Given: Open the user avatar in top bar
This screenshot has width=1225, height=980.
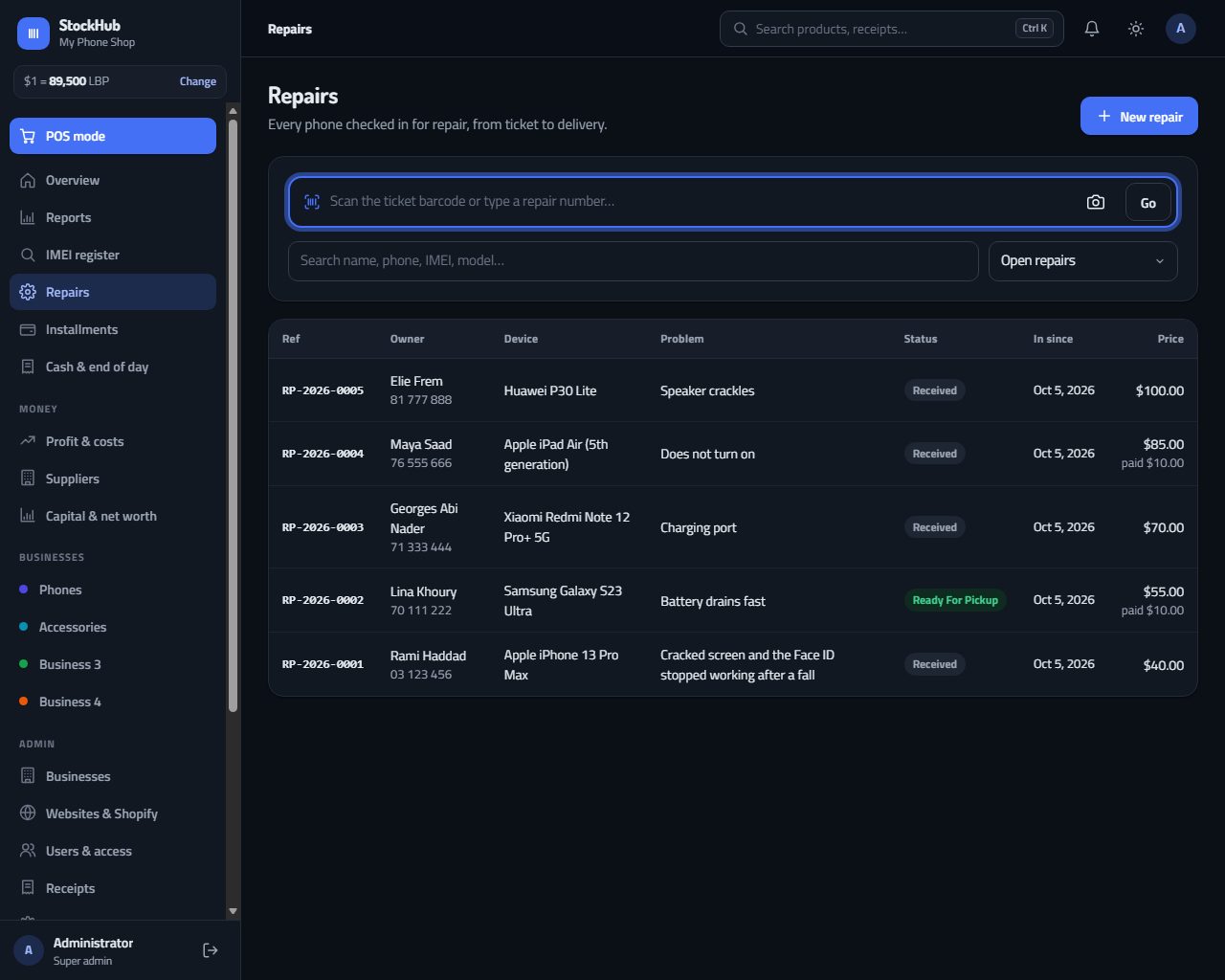Looking at the screenshot, I should tap(1181, 29).
